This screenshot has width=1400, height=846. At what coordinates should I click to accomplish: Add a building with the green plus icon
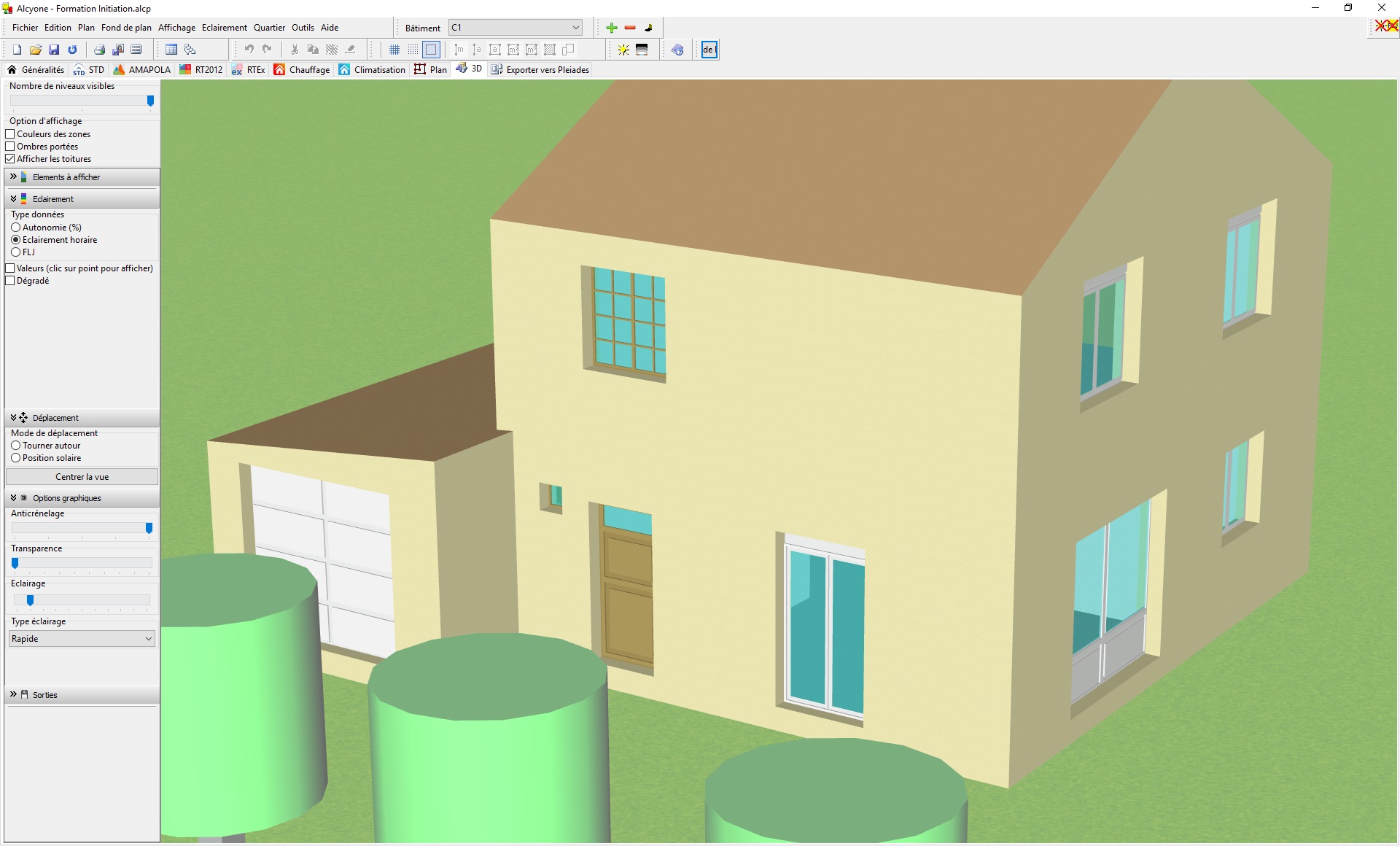click(612, 28)
